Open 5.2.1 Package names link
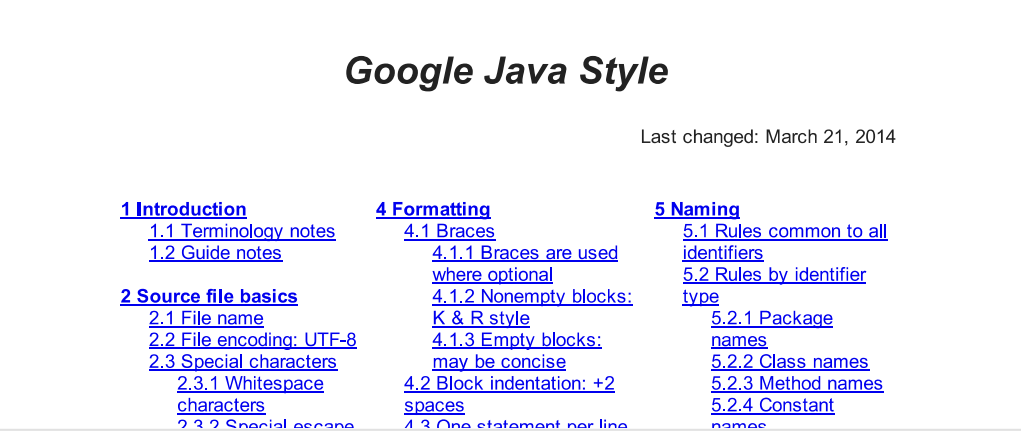The height and width of the screenshot is (431, 1021). 772,329
